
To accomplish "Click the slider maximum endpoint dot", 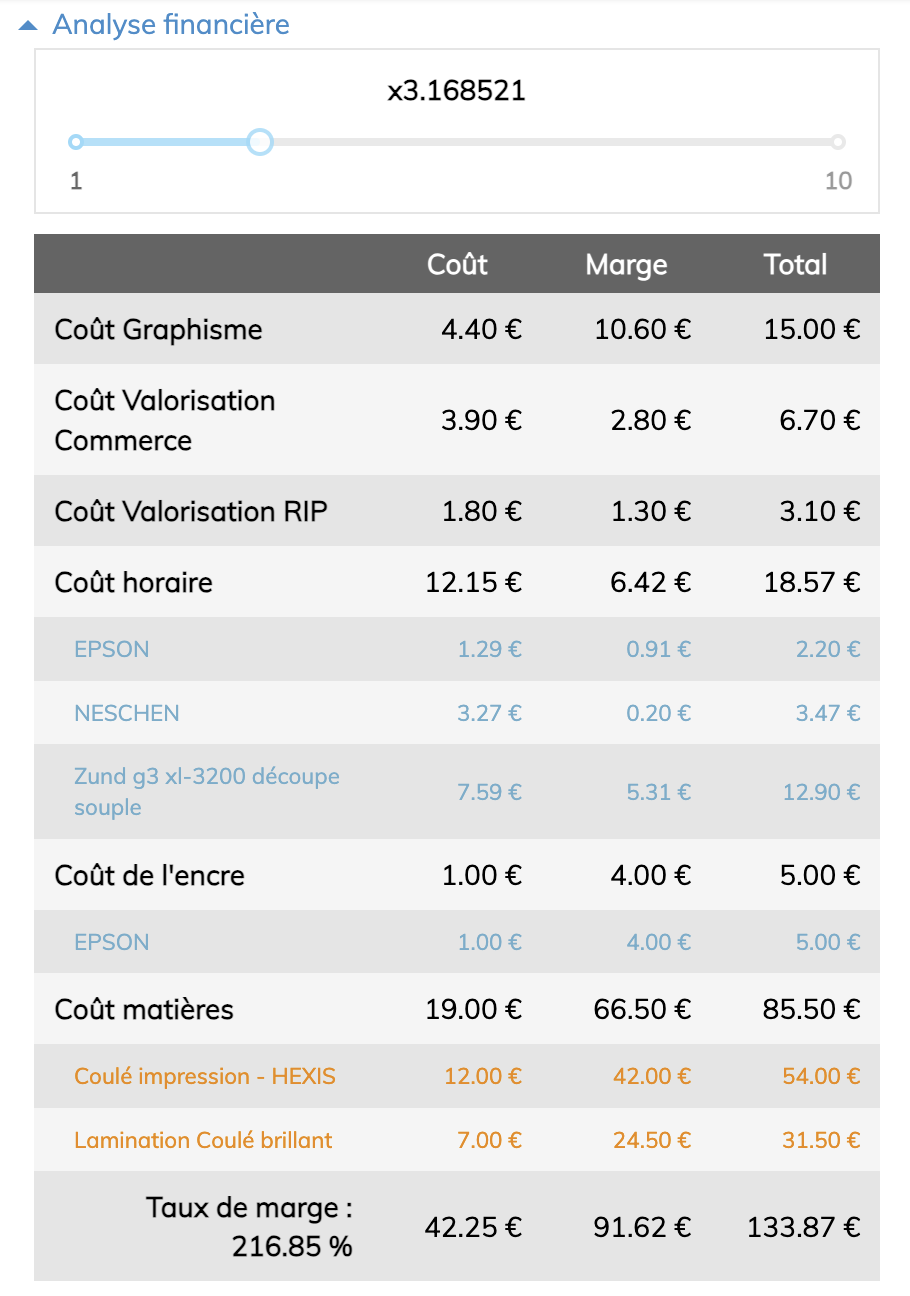I will pyautogui.click(x=838, y=142).
